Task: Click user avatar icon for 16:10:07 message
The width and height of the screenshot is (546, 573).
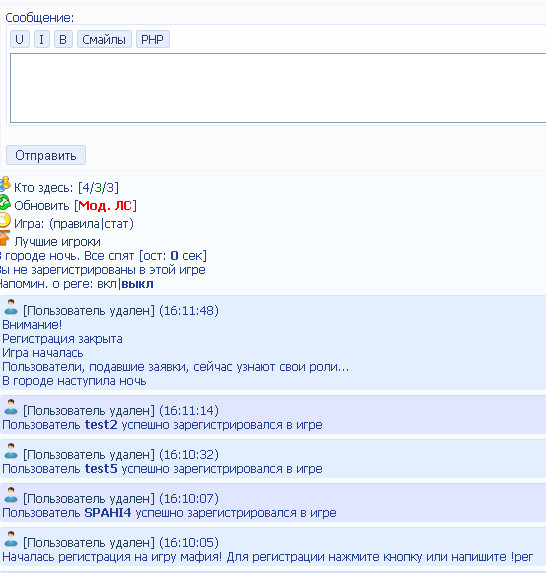Action: click(x=11, y=495)
